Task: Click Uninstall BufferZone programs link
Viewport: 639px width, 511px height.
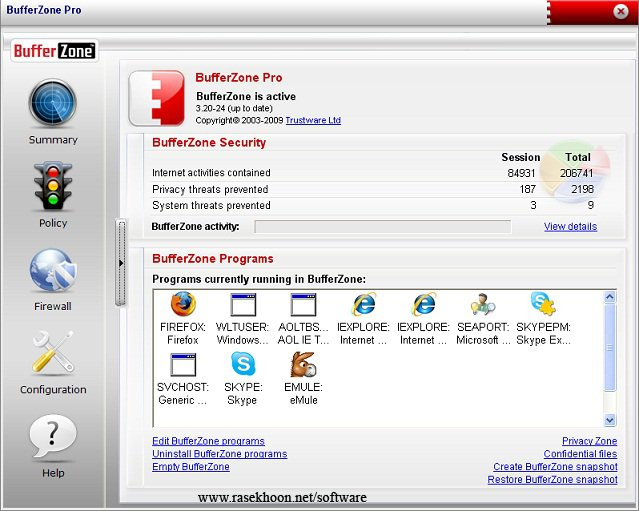Action: pos(220,454)
